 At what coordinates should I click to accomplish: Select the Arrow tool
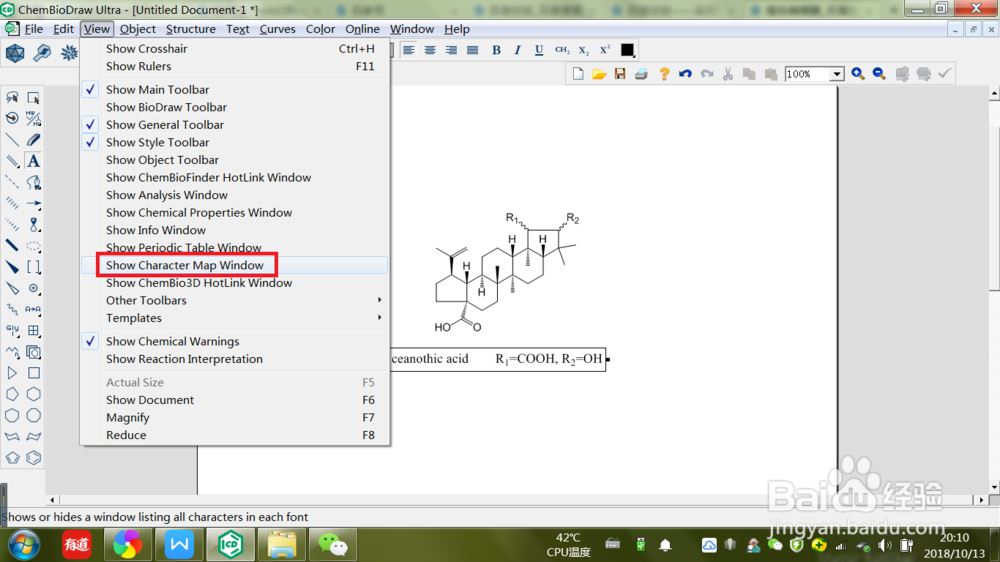[x=33, y=203]
